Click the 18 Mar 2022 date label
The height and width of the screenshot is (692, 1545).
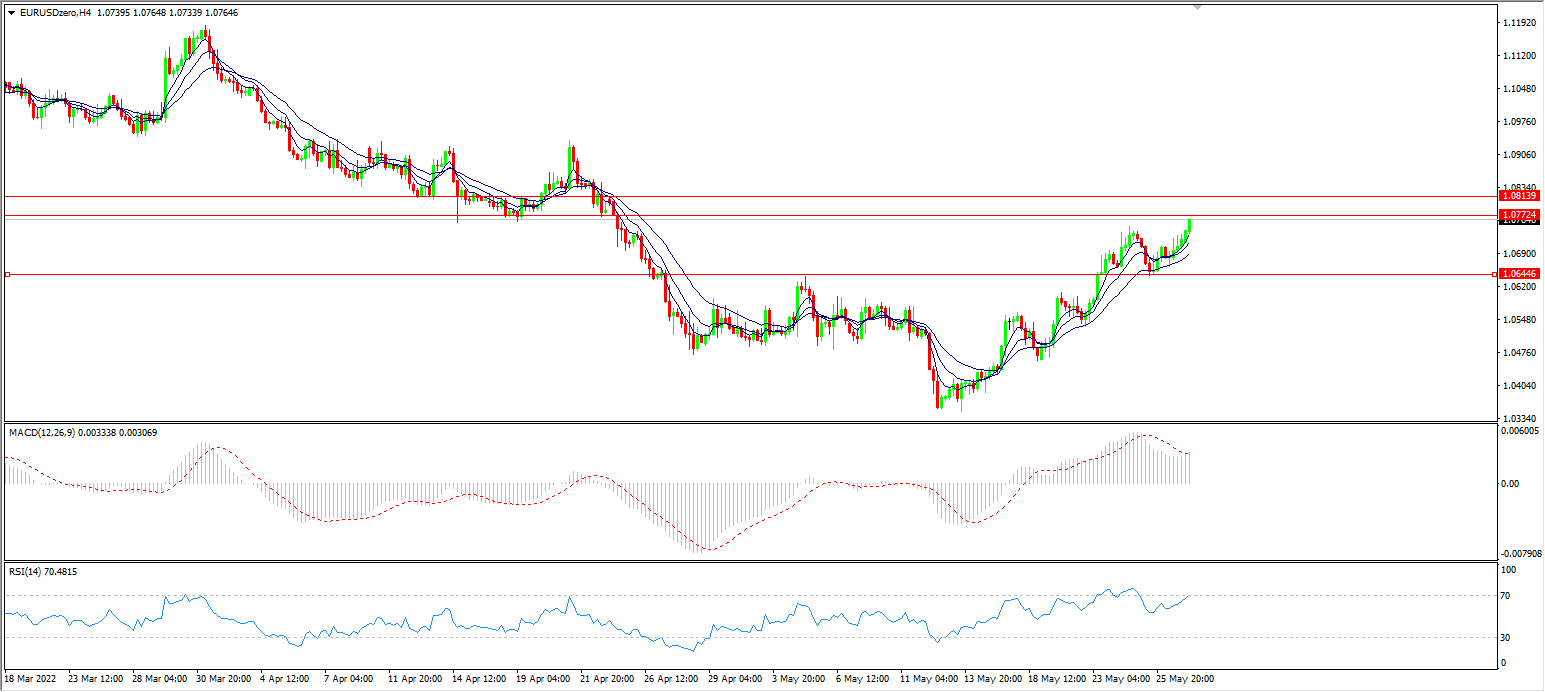[30, 679]
